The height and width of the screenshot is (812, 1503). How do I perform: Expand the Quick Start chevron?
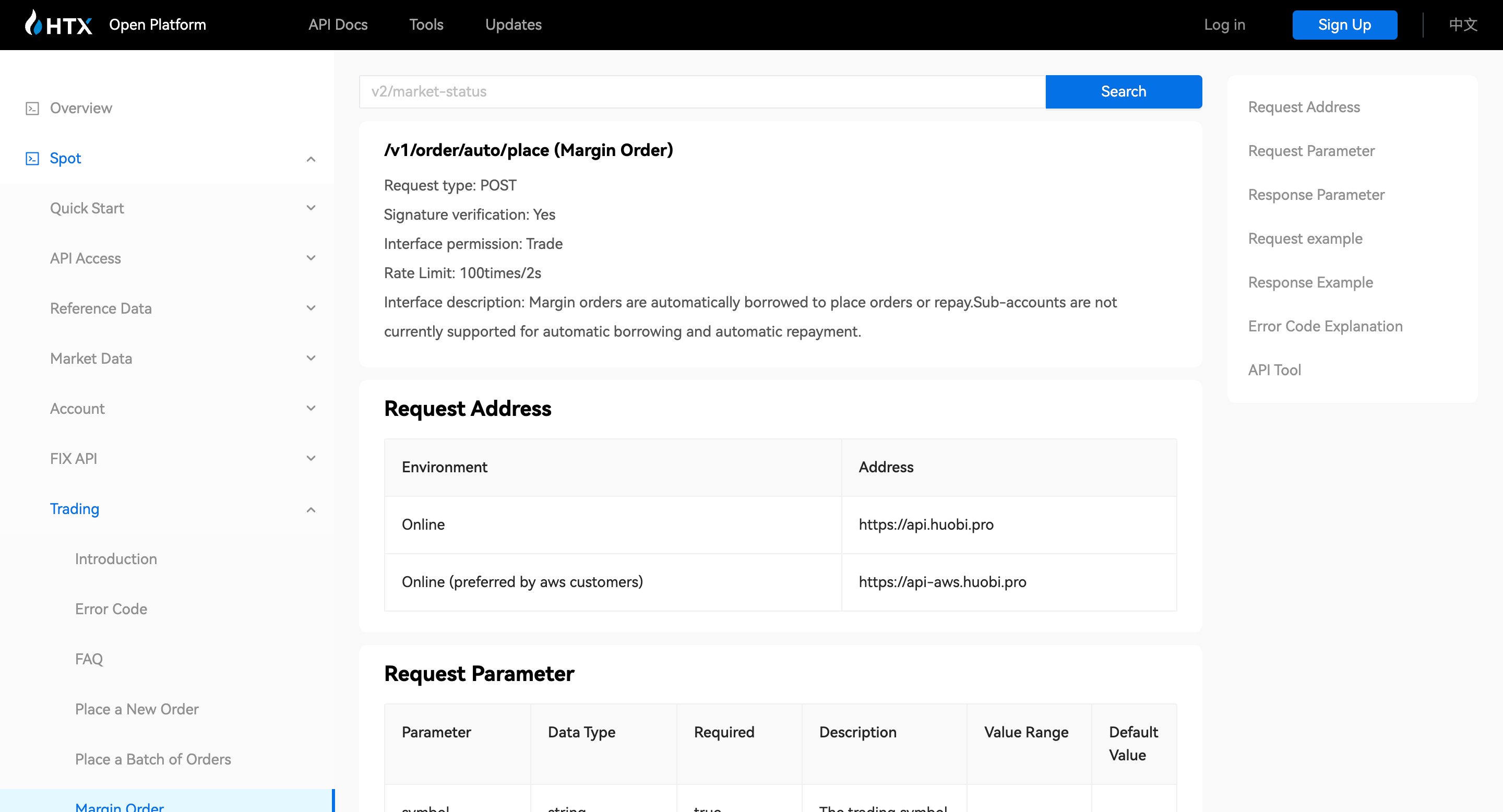click(x=311, y=208)
